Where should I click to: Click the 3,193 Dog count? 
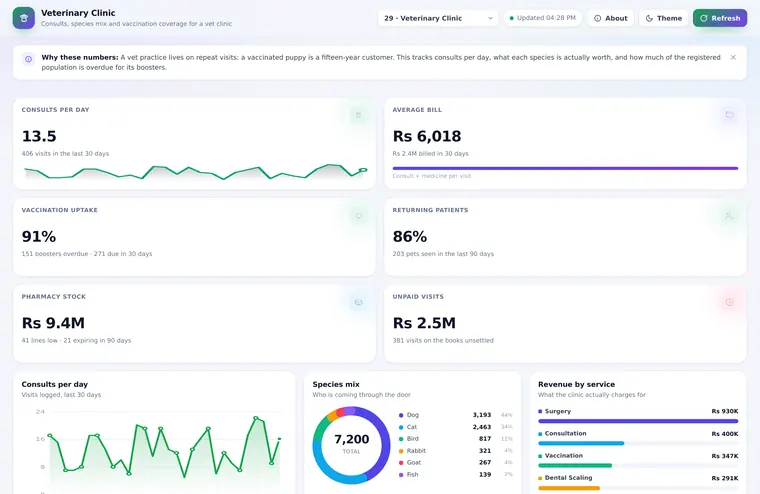(x=482, y=415)
